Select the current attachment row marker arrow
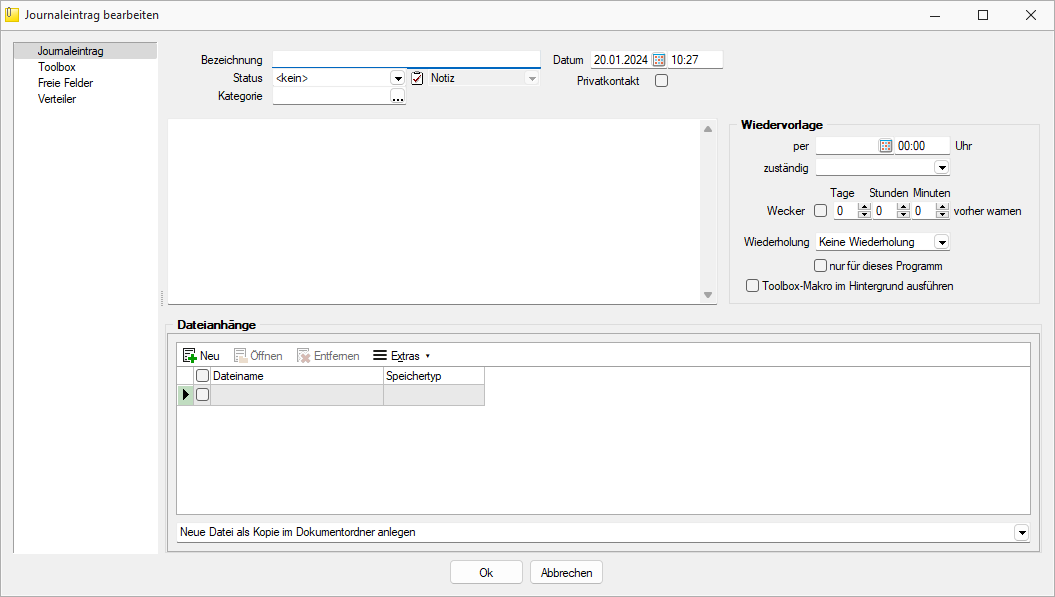Image resolution: width=1055 pixels, height=597 pixels. [x=186, y=394]
